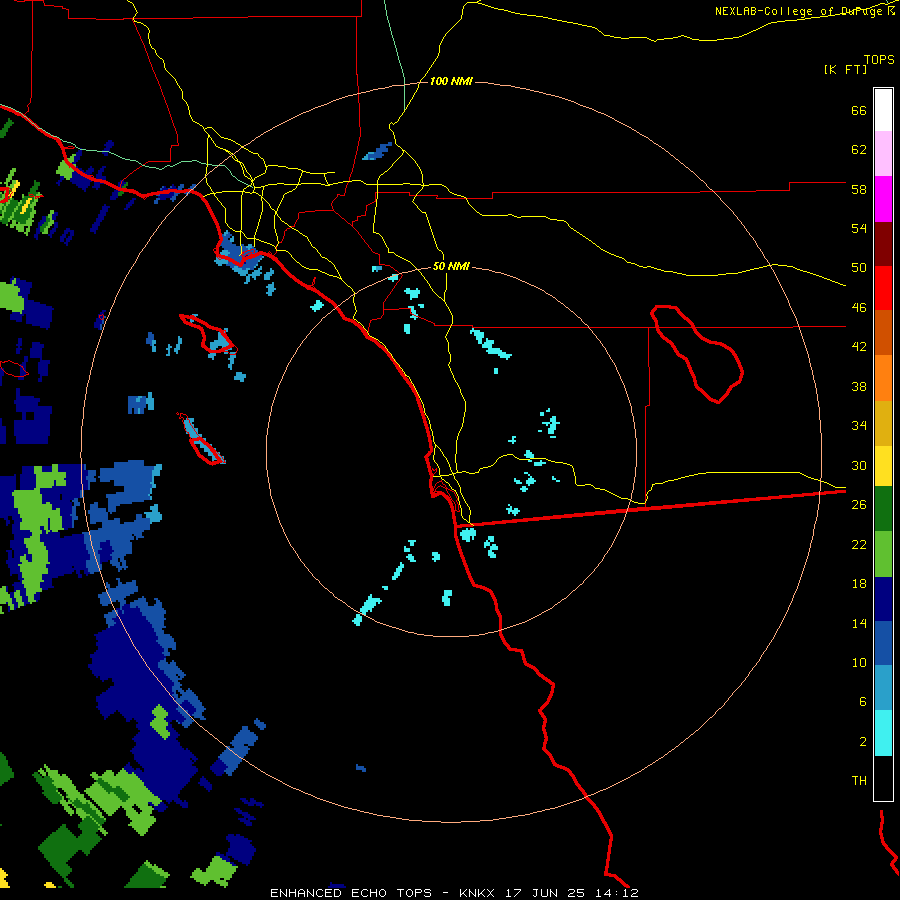The image size is (900, 900).
Task: Click the '62' legend value
Action: tap(859, 150)
